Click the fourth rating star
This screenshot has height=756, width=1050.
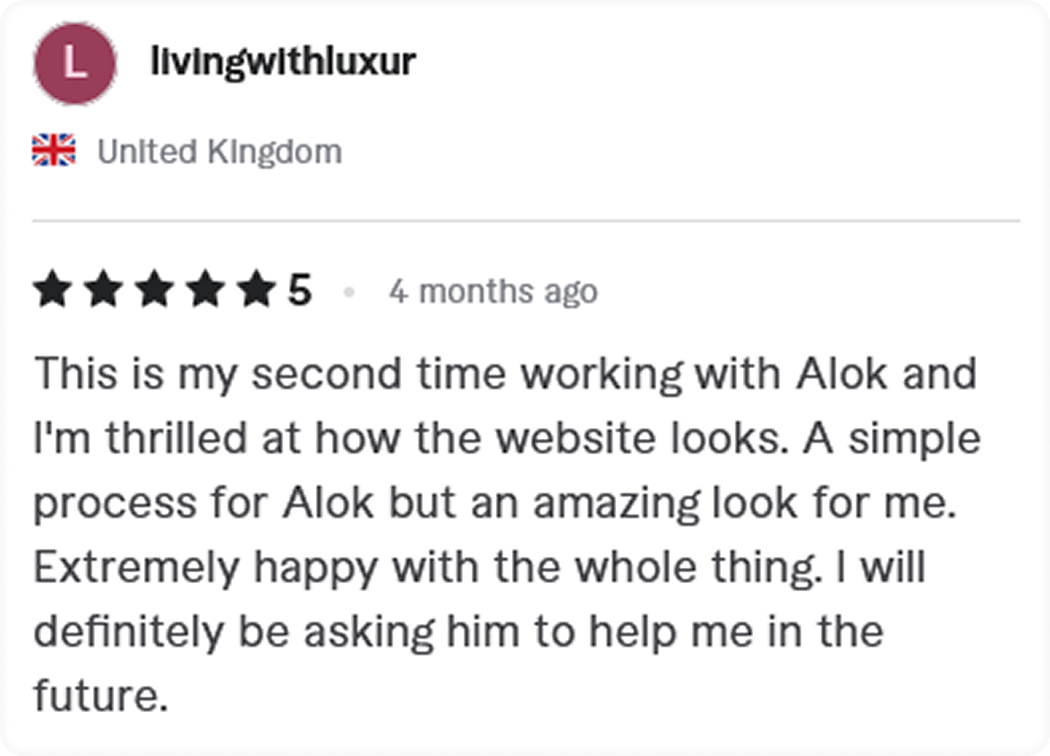206,291
